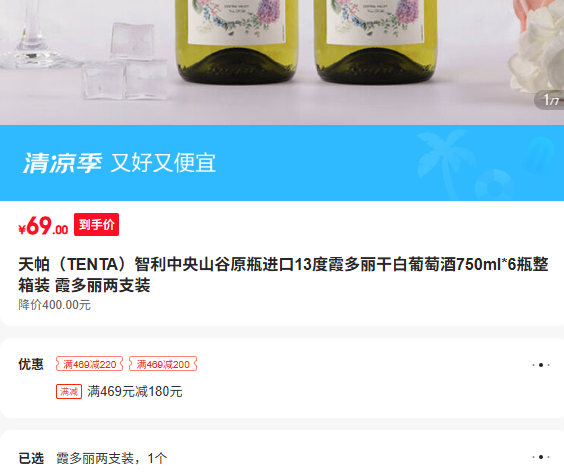This screenshot has height=472, width=564.
Task: Click the 已选 section label
Action: coord(31,458)
